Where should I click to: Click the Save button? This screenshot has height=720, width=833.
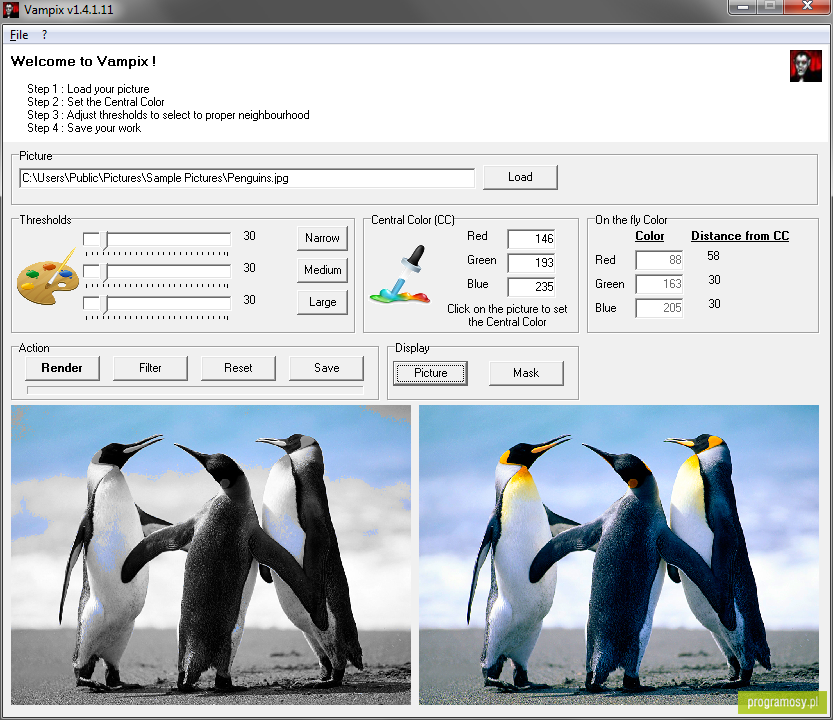point(326,368)
